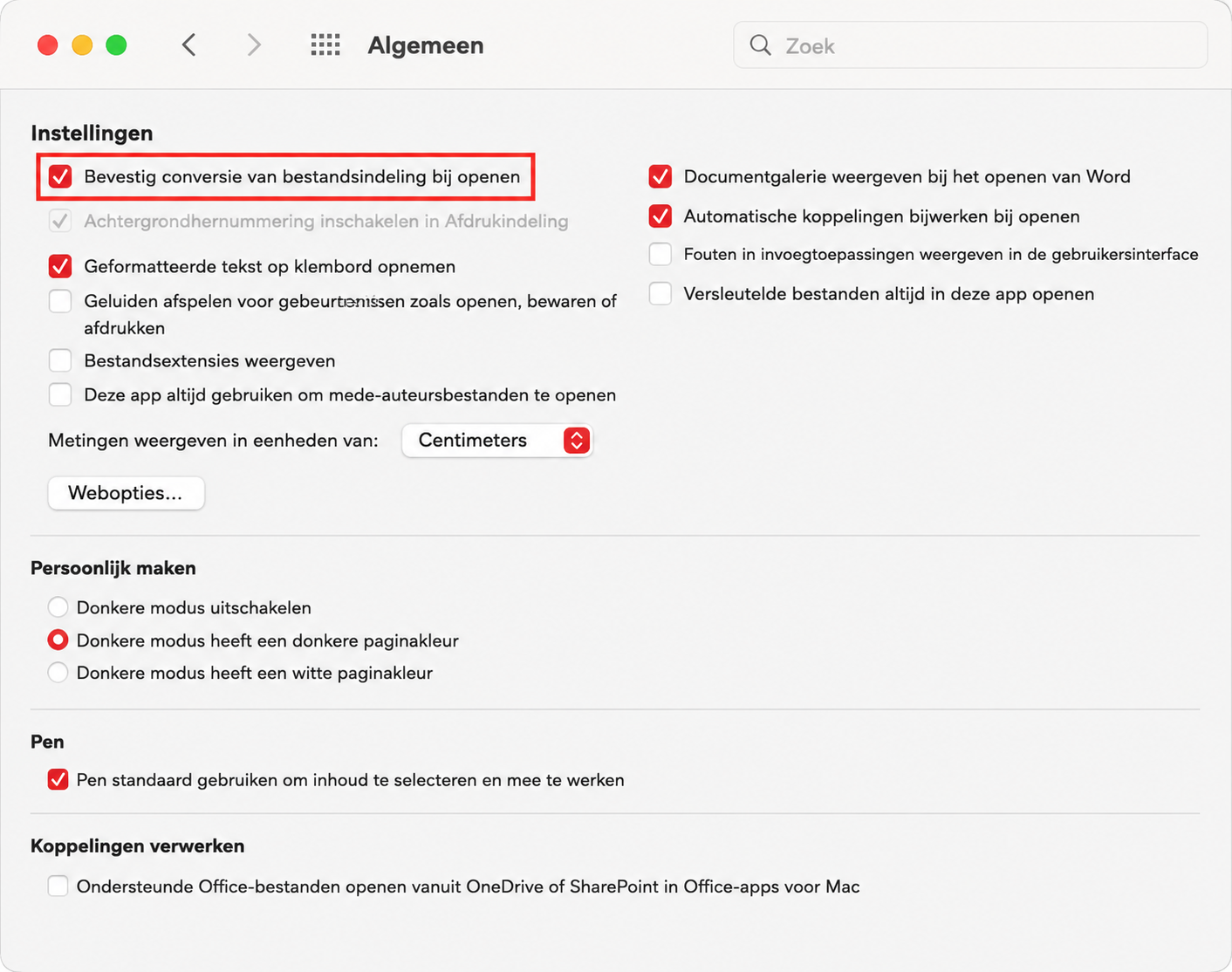Click the Instellingen section heading
This screenshot has height=972, width=1232.
pyautogui.click(x=92, y=133)
